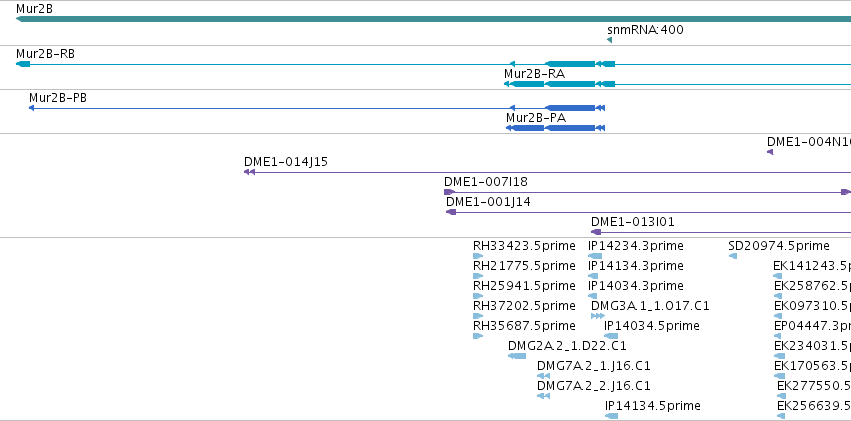851x421 pixels.
Task: Select the DMG7A.2_2.J16.C1 arrow glyph
Action: [543, 396]
